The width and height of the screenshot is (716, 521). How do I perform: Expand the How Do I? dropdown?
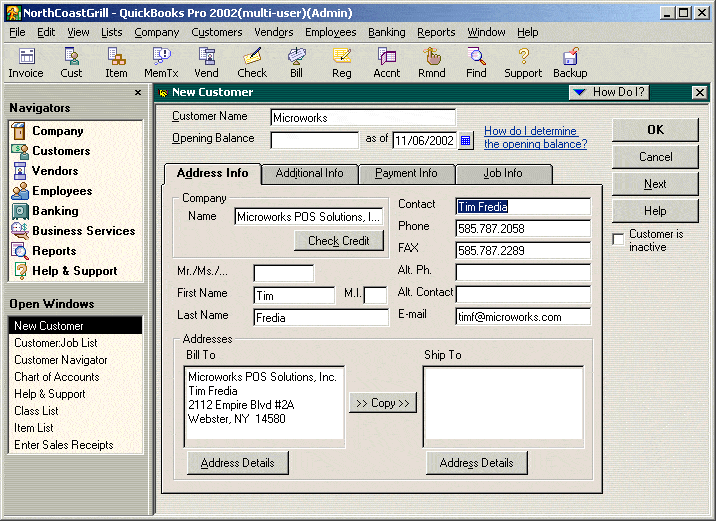coord(609,93)
